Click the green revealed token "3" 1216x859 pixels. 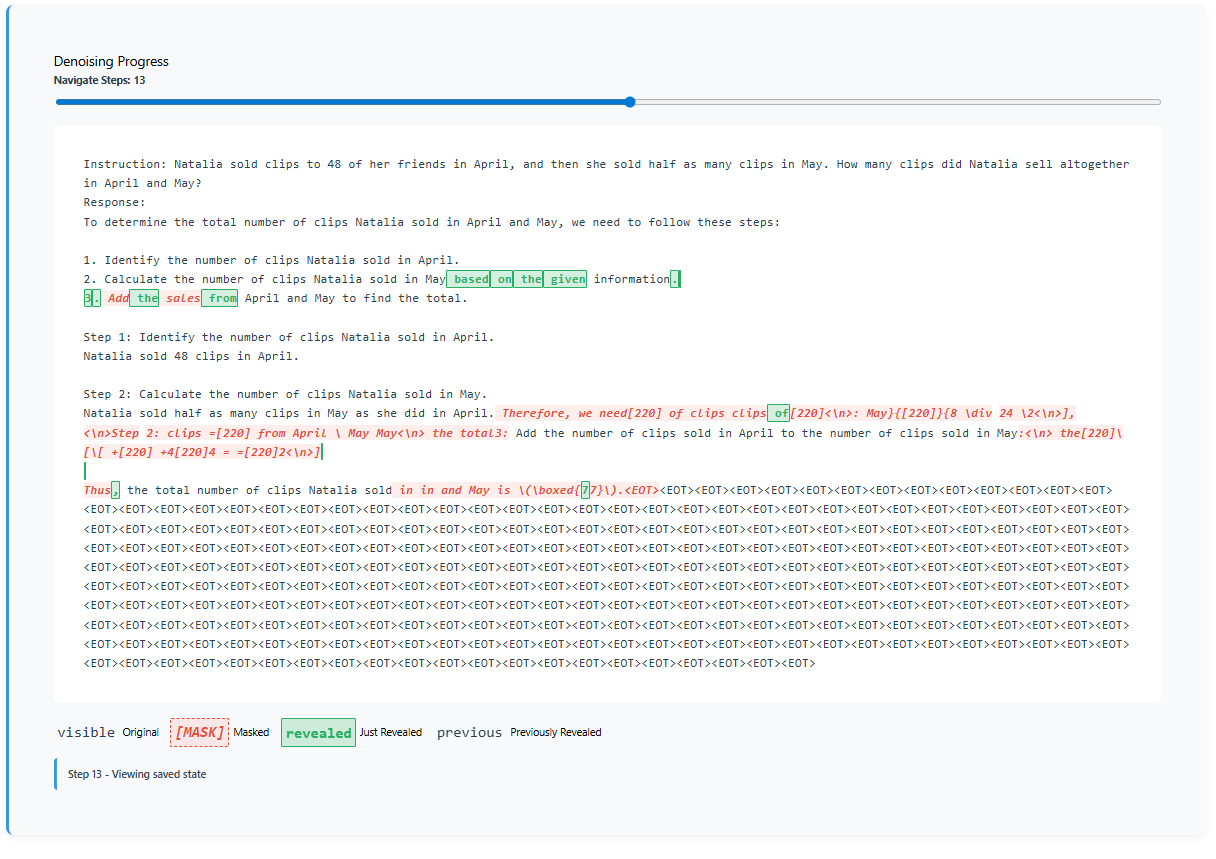pos(87,298)
